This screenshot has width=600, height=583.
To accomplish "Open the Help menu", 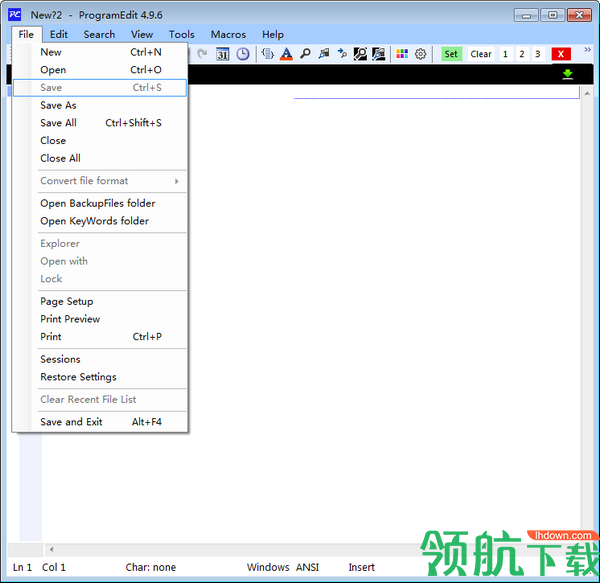I will click(273, 34).
